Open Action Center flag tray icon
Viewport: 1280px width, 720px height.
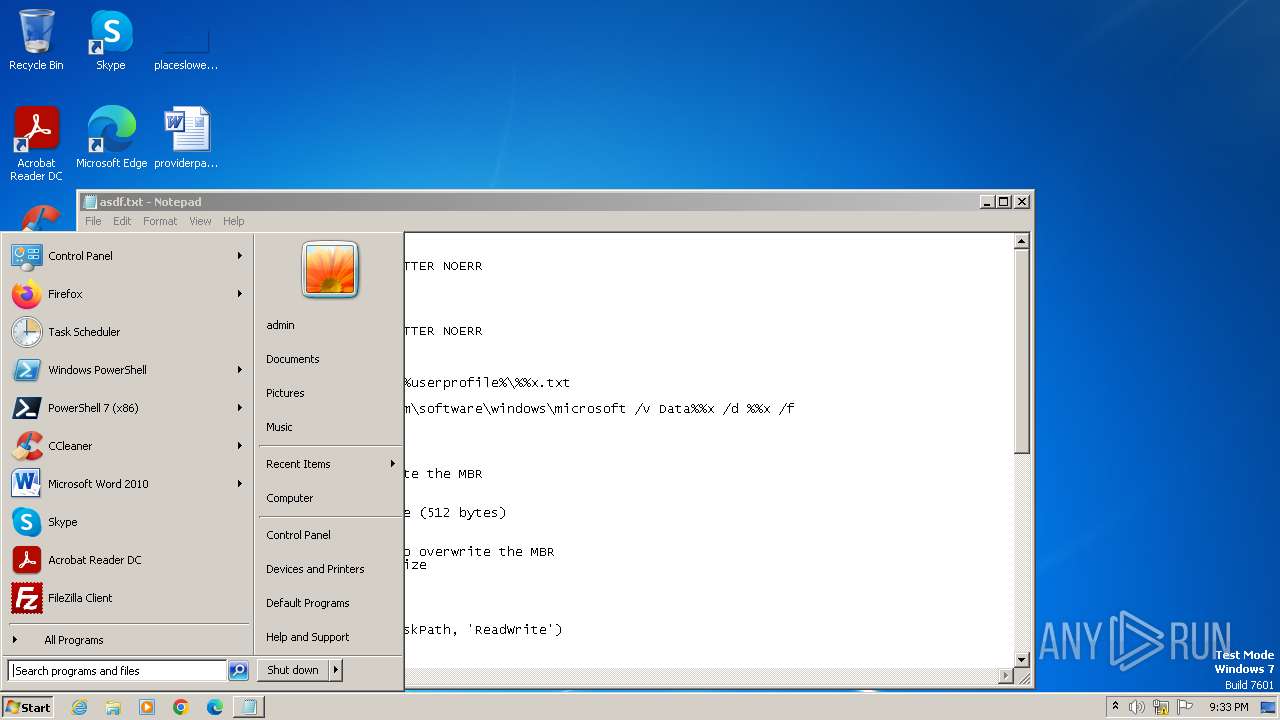click(1185, 707)
